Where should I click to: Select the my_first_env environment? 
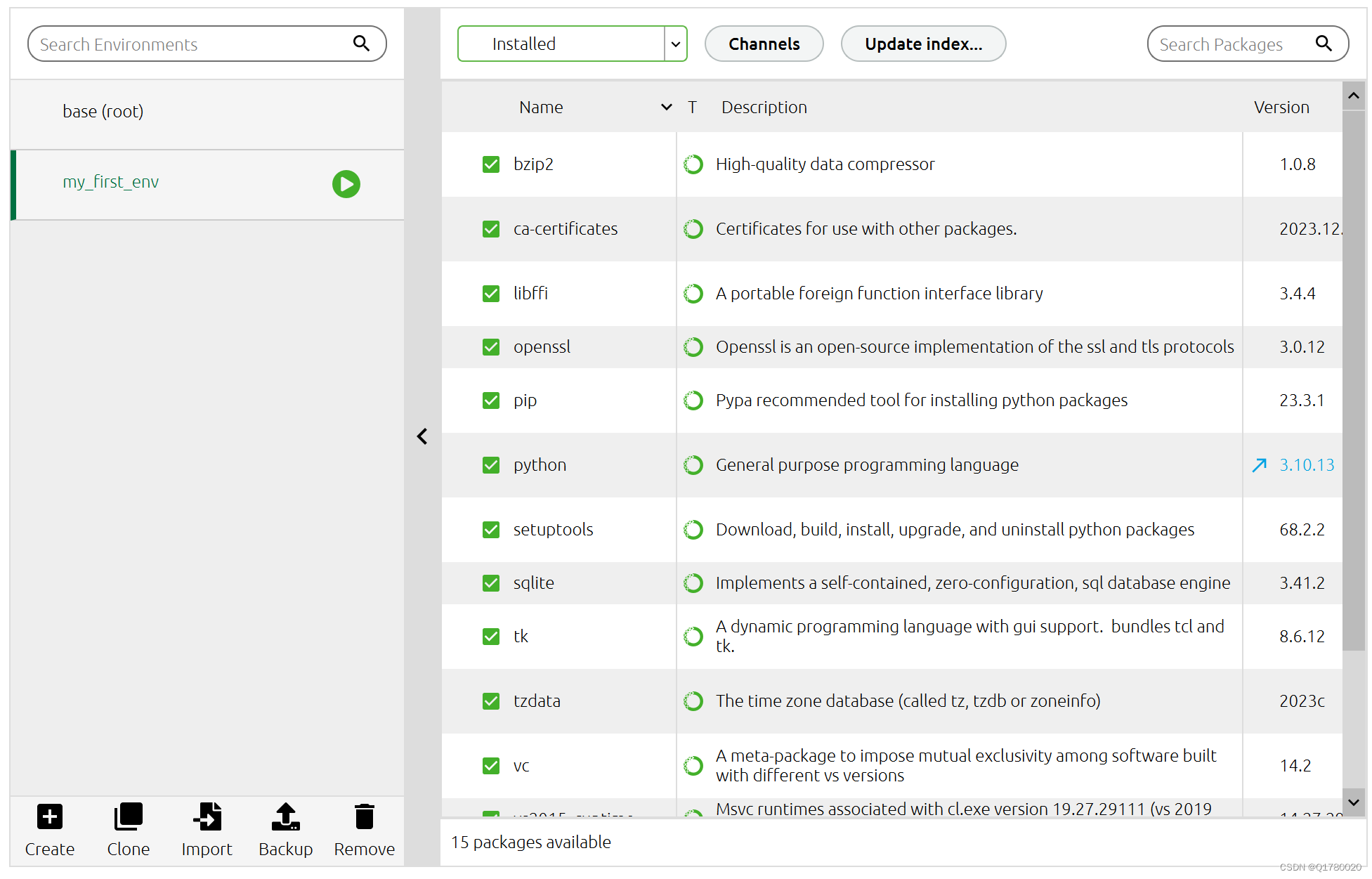pos(111,182)
